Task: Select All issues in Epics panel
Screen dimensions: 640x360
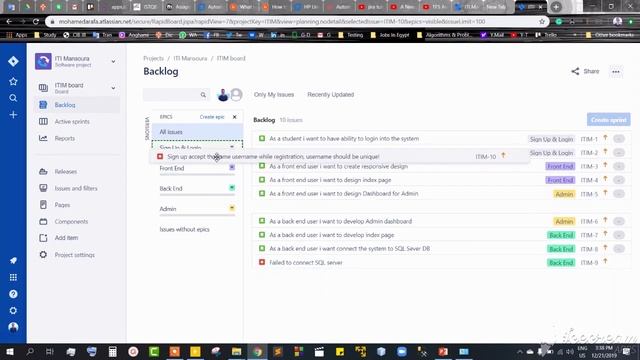Action: 198,132
